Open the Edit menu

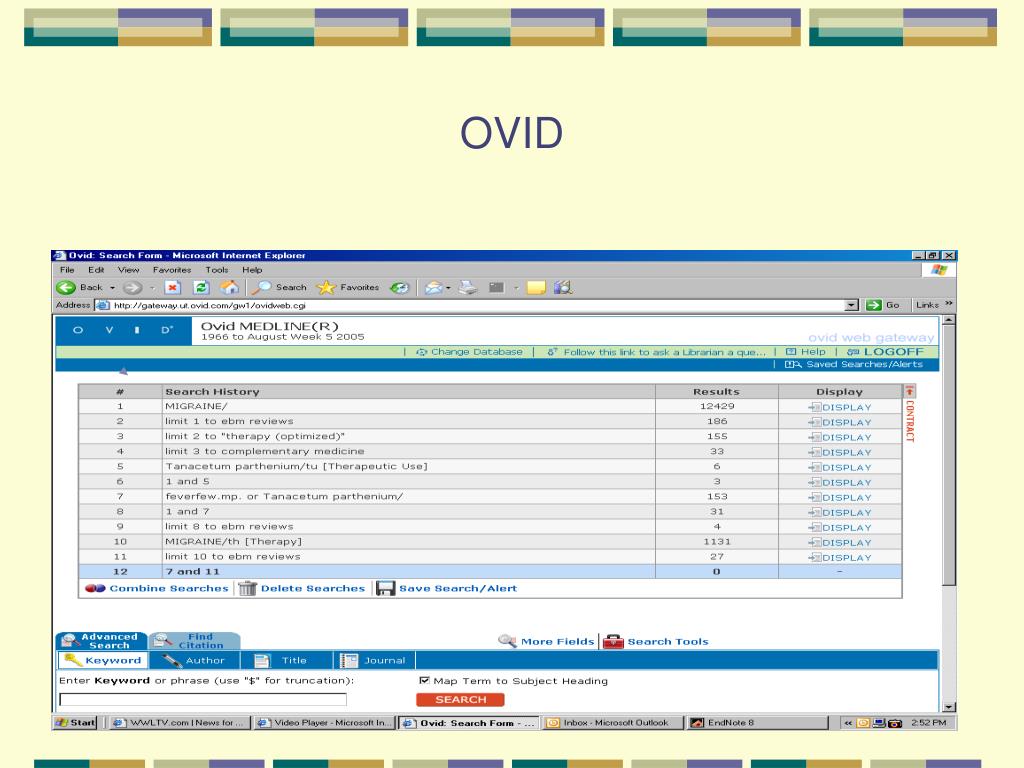tap(96, 270)
